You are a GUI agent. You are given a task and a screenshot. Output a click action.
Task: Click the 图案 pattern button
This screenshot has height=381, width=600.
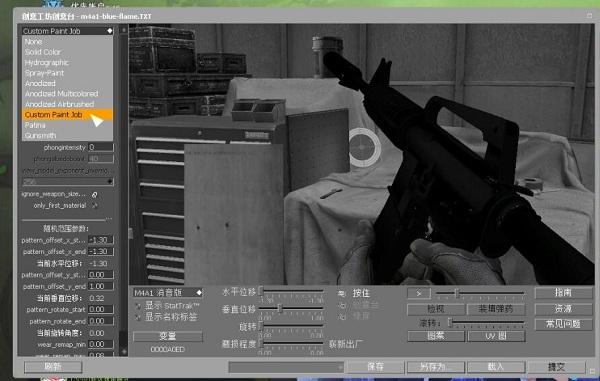(x=436, y=336)
